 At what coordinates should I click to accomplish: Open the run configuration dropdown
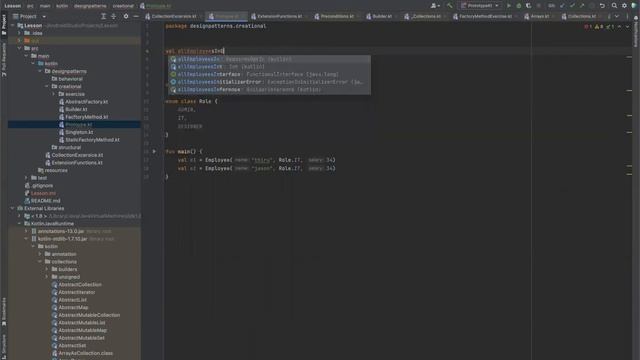pyautogui.click(x=480, y=6)
